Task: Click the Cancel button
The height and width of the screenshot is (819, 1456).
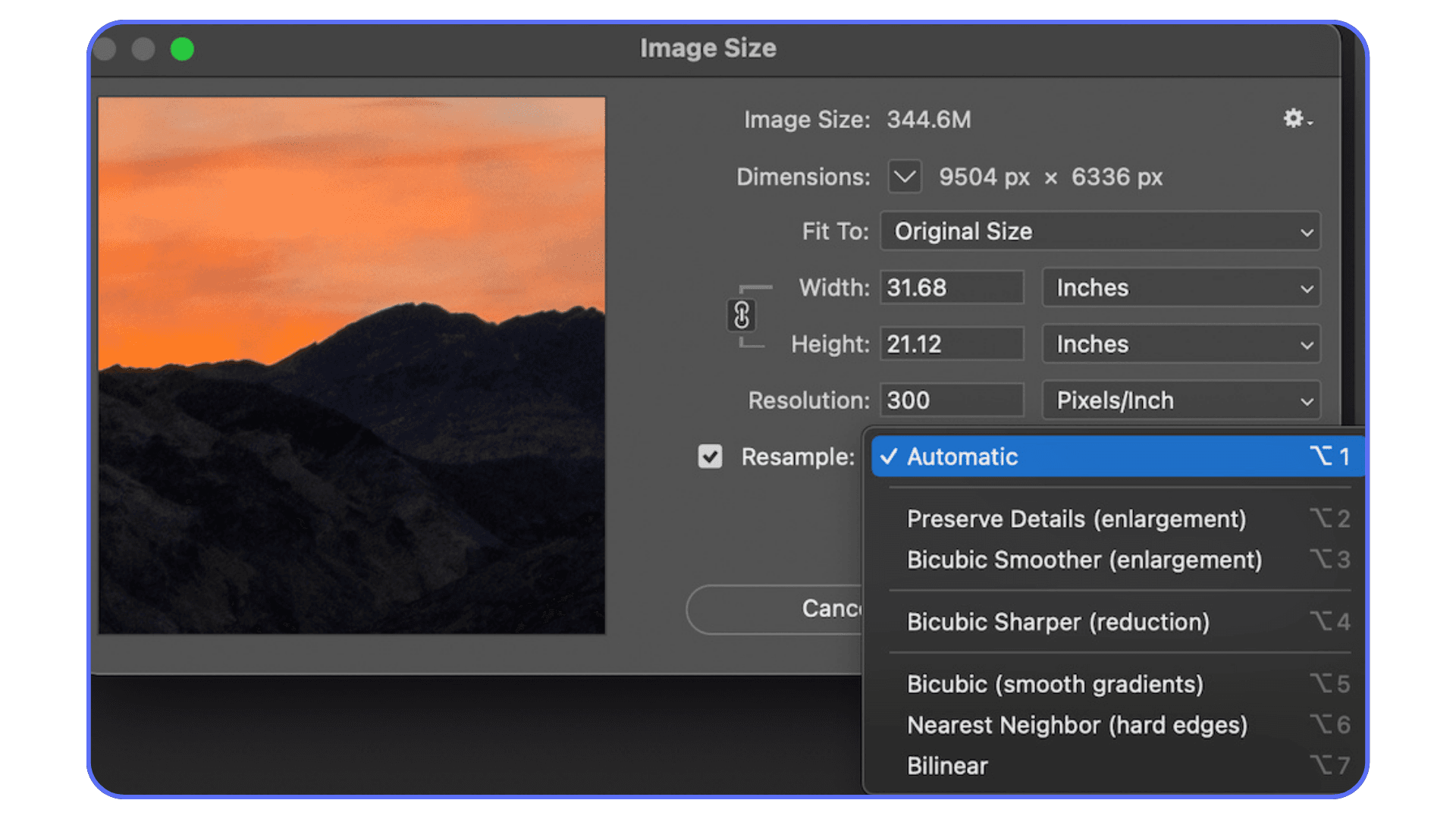Action: (775, 609)
